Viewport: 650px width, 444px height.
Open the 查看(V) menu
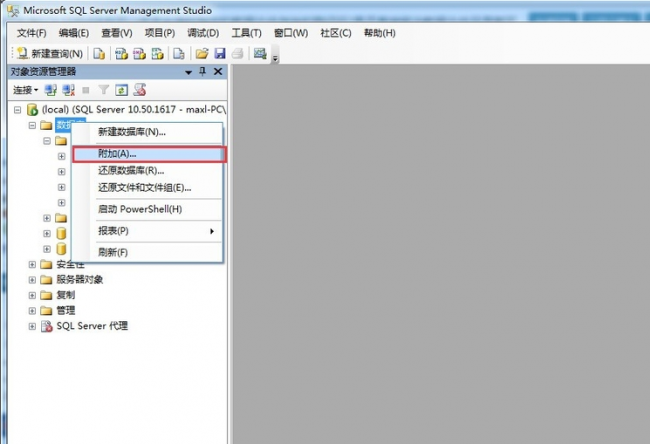(117, 33)
